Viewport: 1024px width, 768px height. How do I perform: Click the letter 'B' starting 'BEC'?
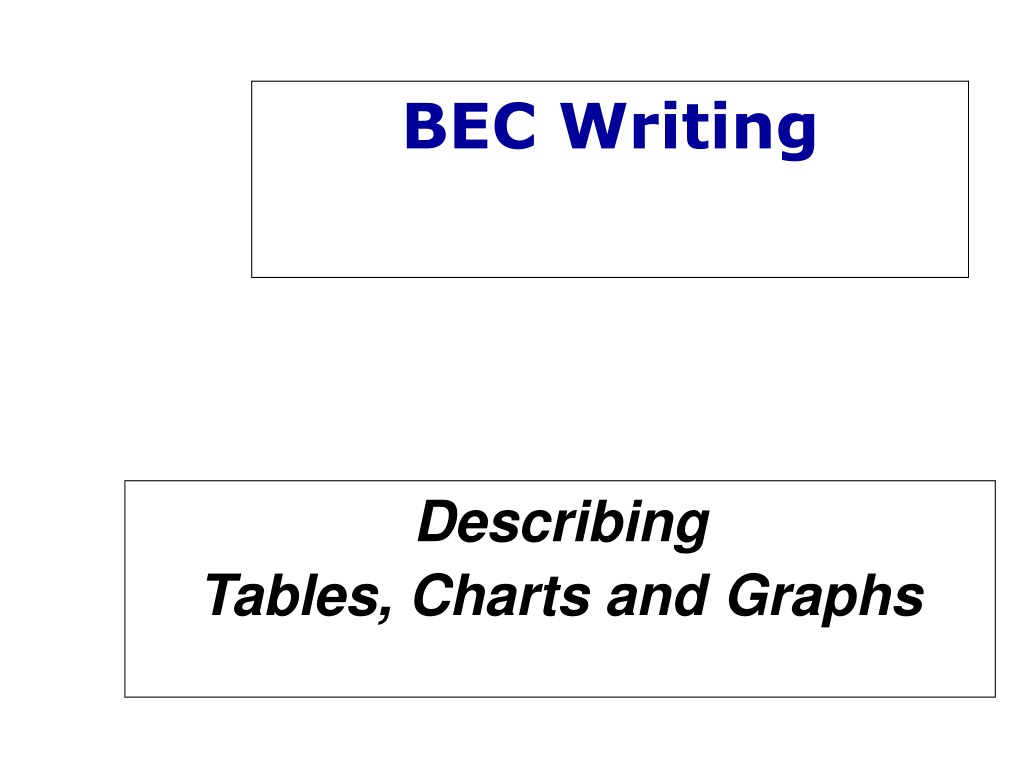point(426,126)
